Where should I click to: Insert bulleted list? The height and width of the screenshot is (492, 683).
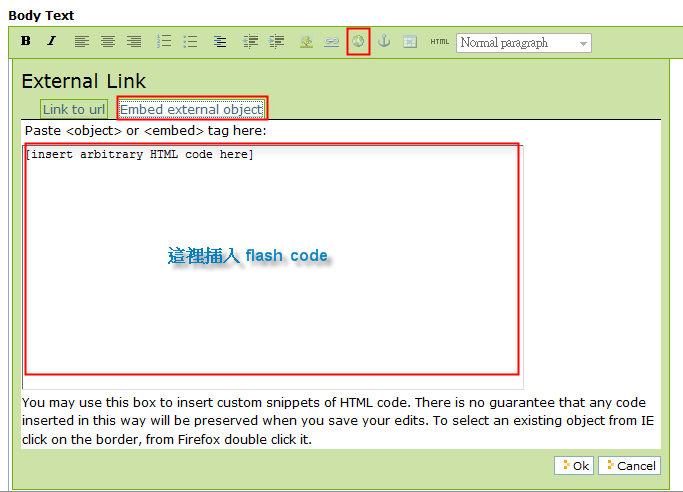pyautogui.click(x=190, y=41)
